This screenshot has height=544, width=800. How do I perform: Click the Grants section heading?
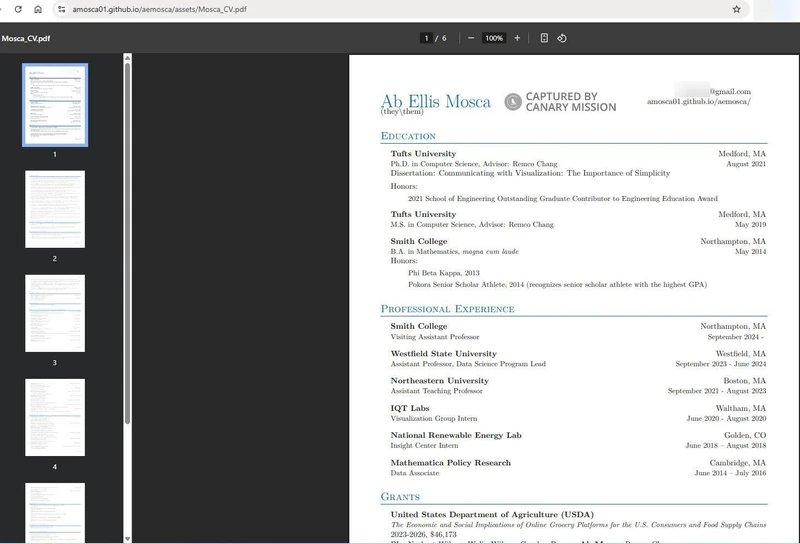click(400, 497)
